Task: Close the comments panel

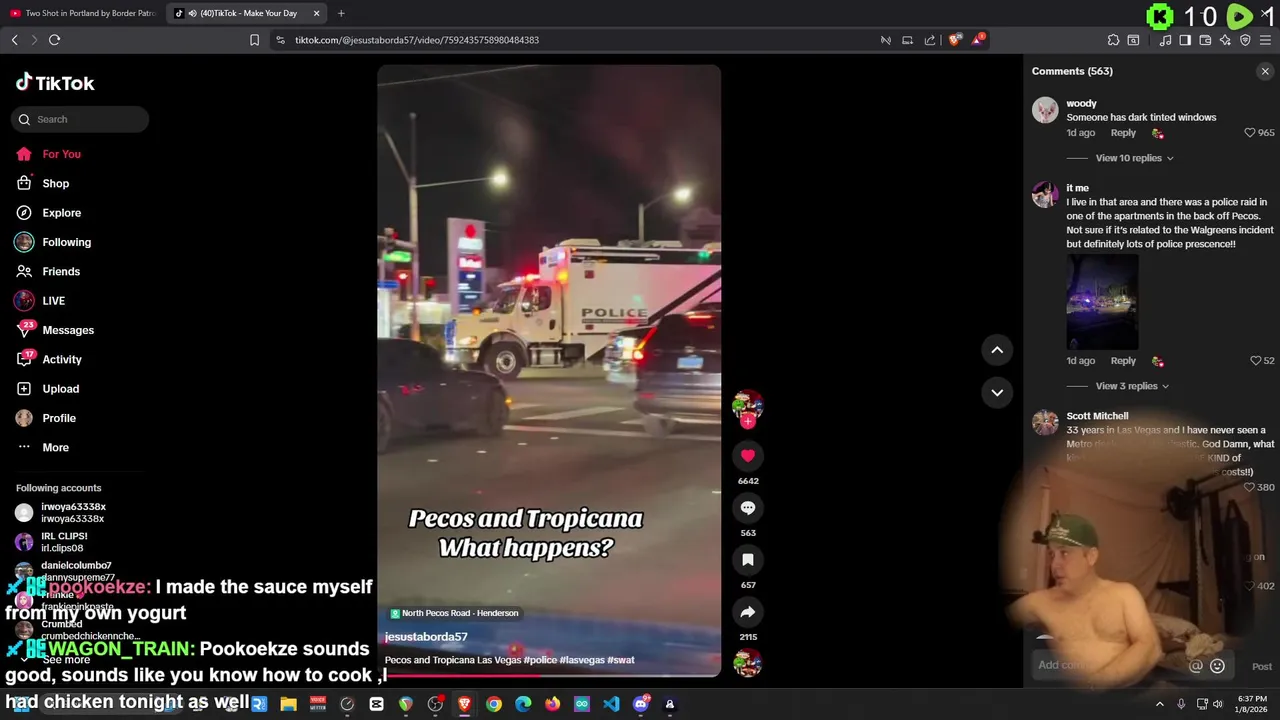Action: [x=1265, y=71]
